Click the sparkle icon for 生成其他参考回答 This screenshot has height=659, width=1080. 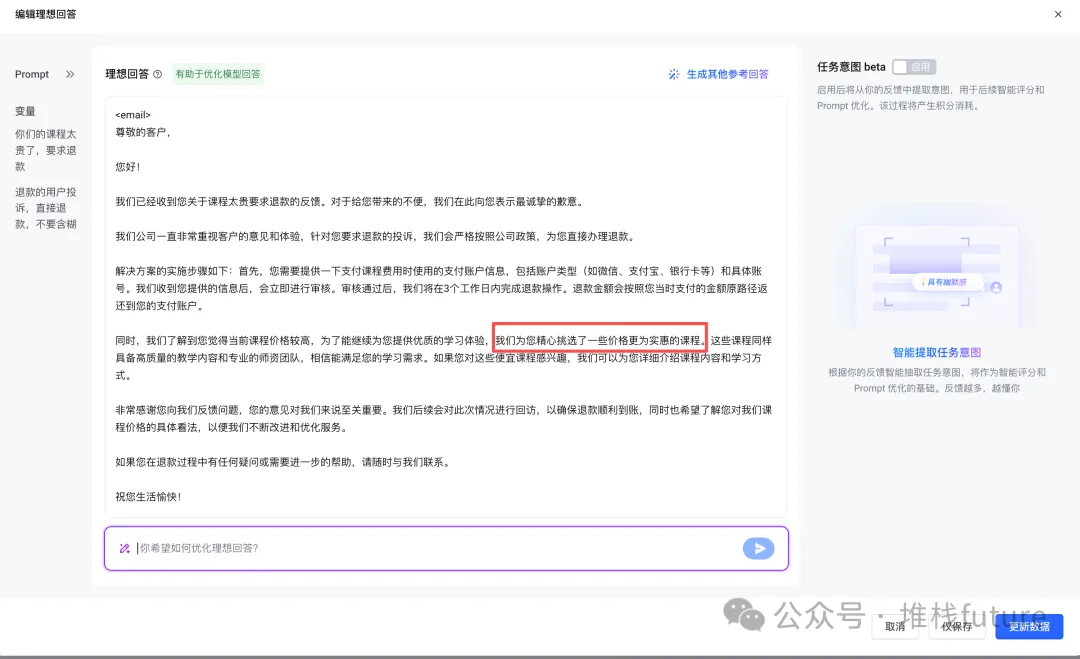pos(674,74)
